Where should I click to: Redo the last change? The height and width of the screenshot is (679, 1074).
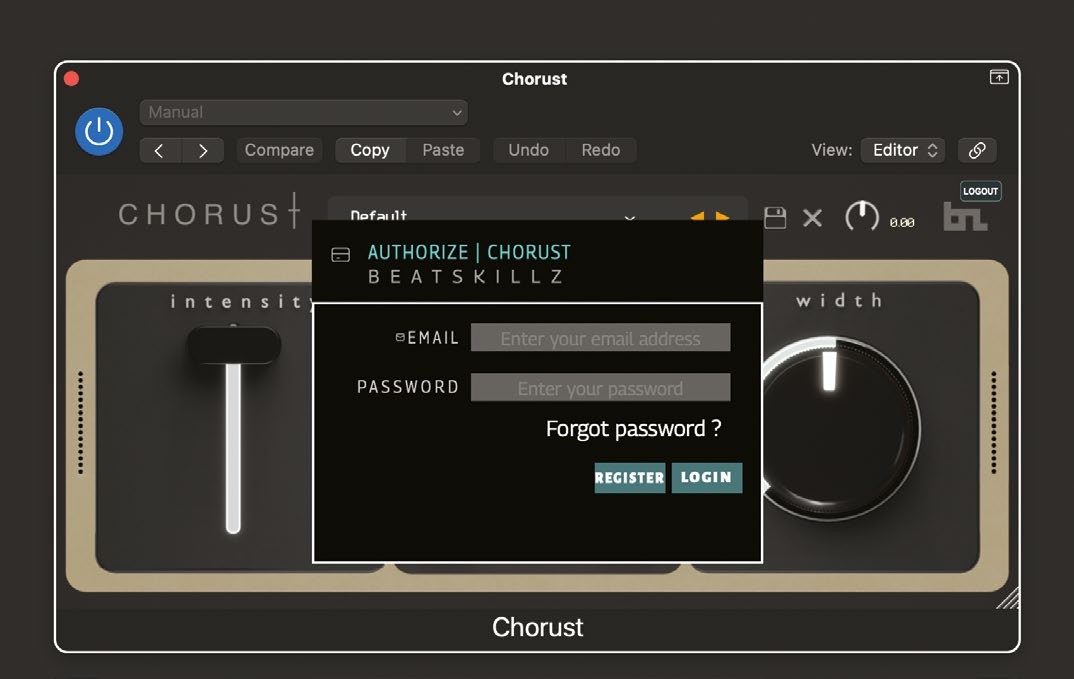pyautogui.click(x=601, y=150)
